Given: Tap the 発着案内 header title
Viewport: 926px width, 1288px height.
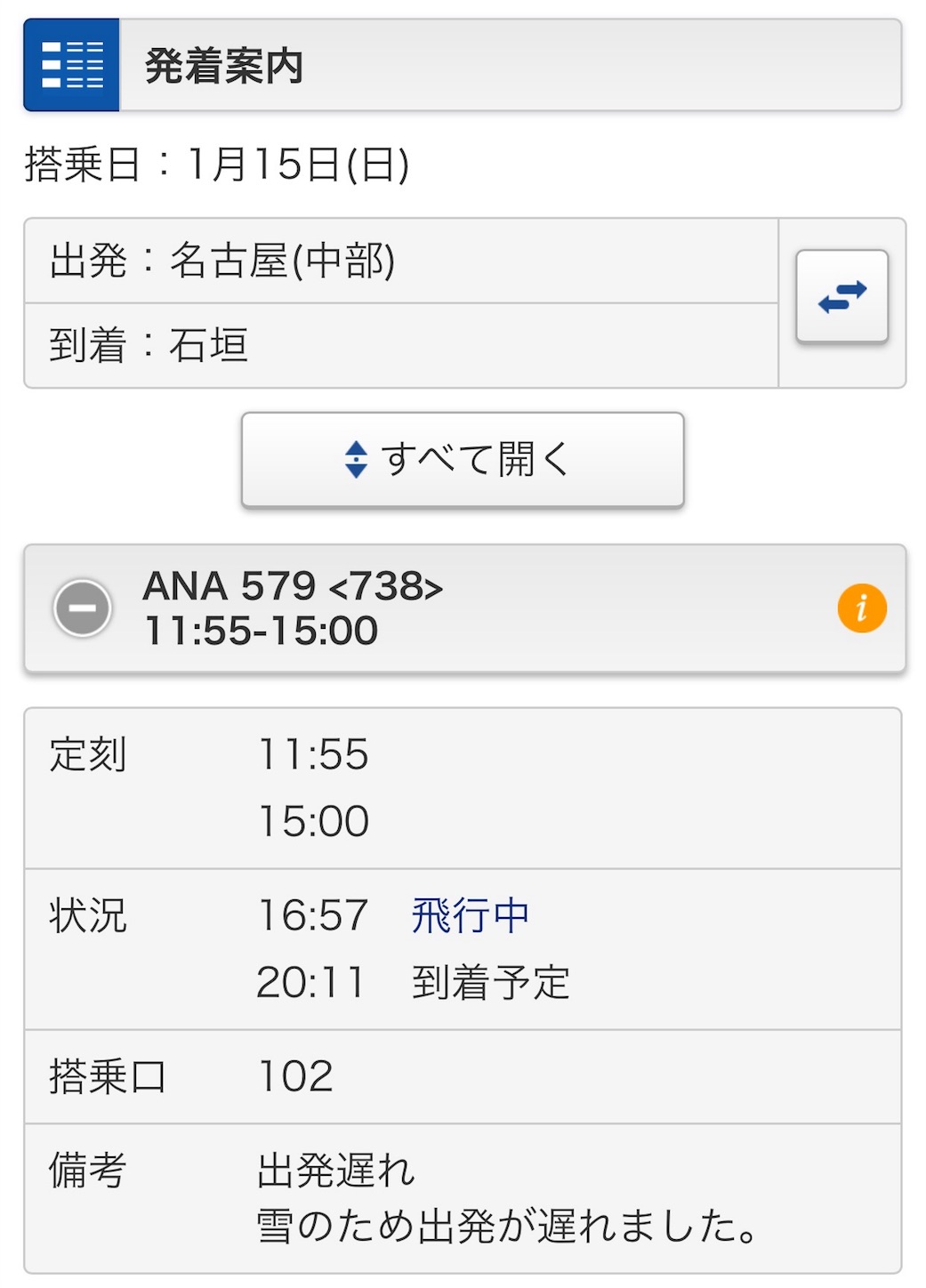Looking at the screenshot, I should click(224, 67).
